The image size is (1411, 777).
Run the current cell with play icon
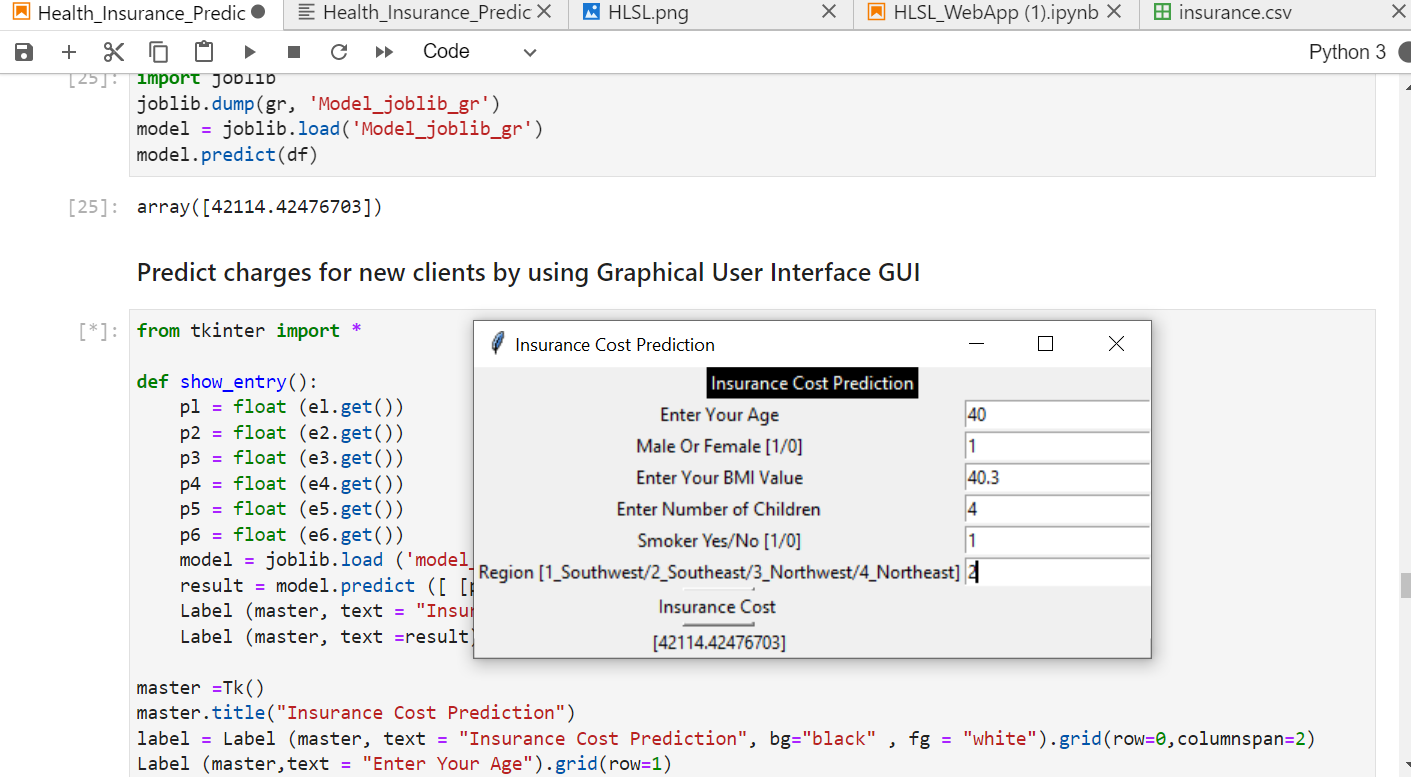[248, 51]
